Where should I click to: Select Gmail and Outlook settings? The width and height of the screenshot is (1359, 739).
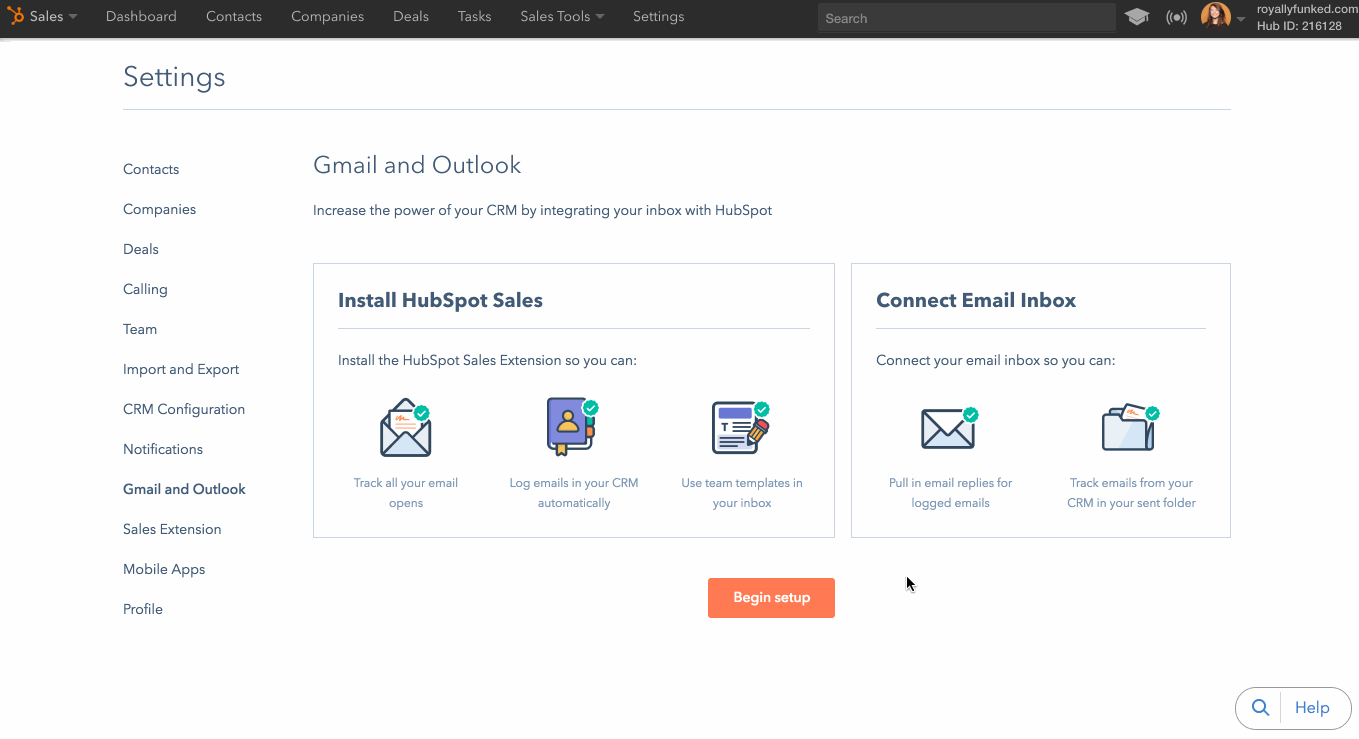click(184, 489)
